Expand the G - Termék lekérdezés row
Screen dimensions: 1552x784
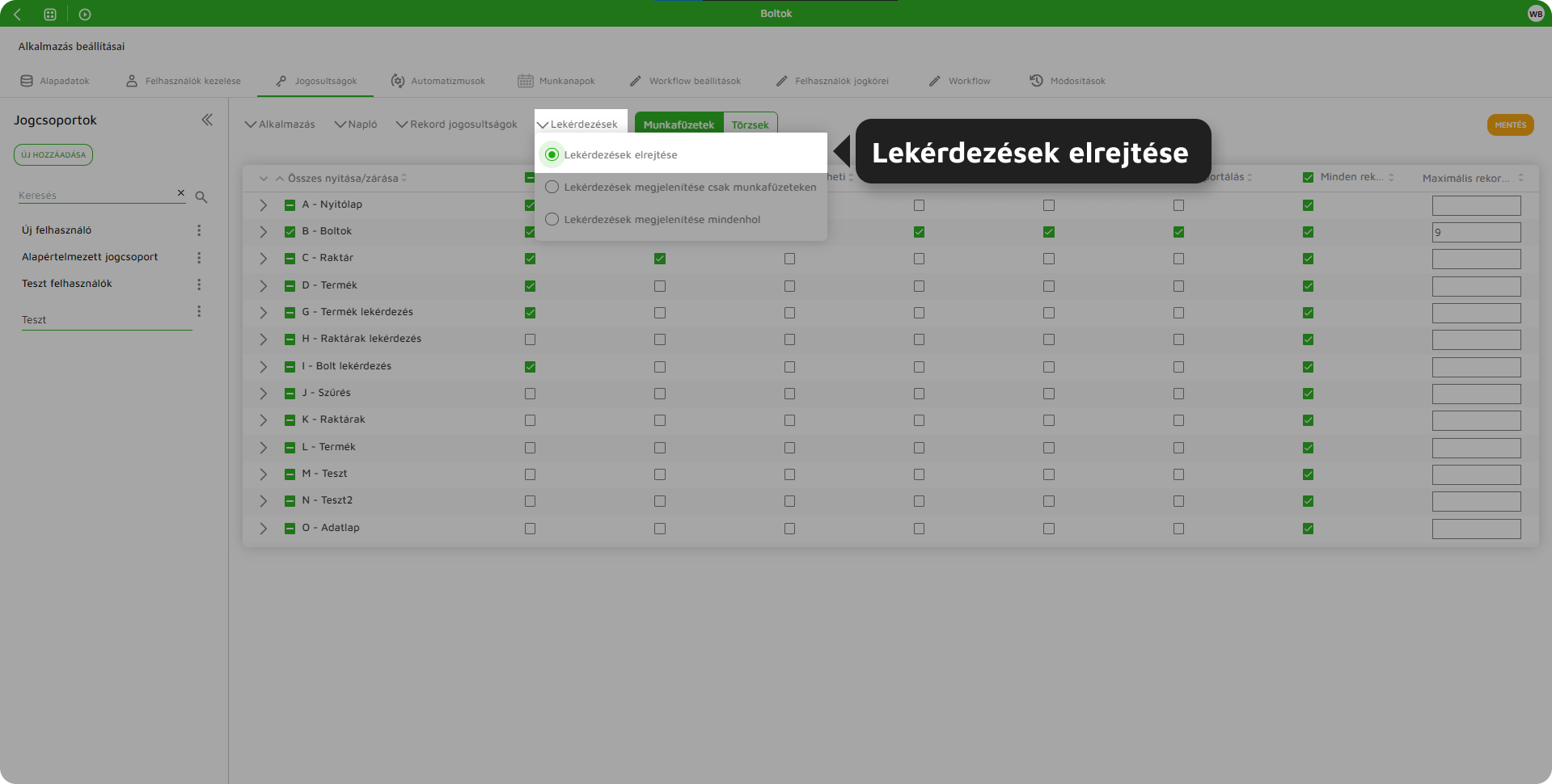[x=263, y=313]
